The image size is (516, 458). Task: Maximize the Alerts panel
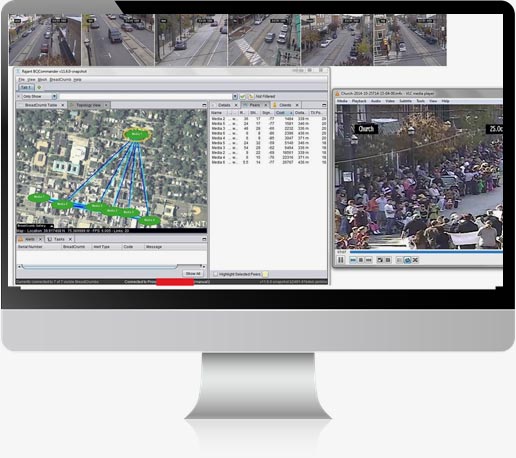(204, 239)
